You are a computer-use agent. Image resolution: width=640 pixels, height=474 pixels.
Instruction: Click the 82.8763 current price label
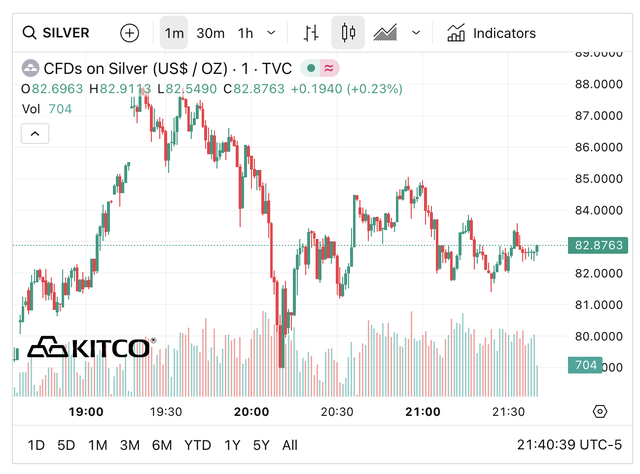[599, 245]
